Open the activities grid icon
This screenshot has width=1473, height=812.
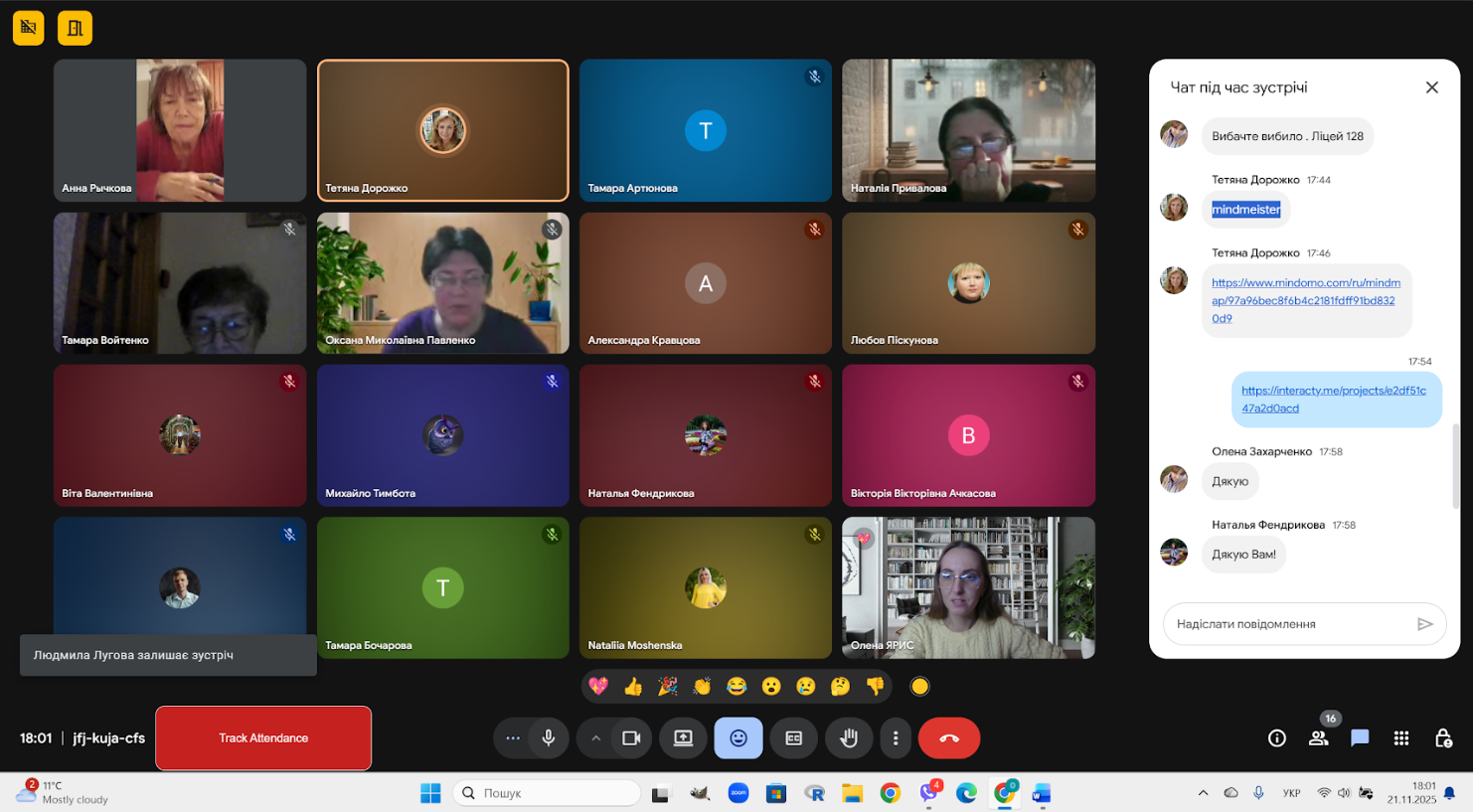coord(1401,738)
